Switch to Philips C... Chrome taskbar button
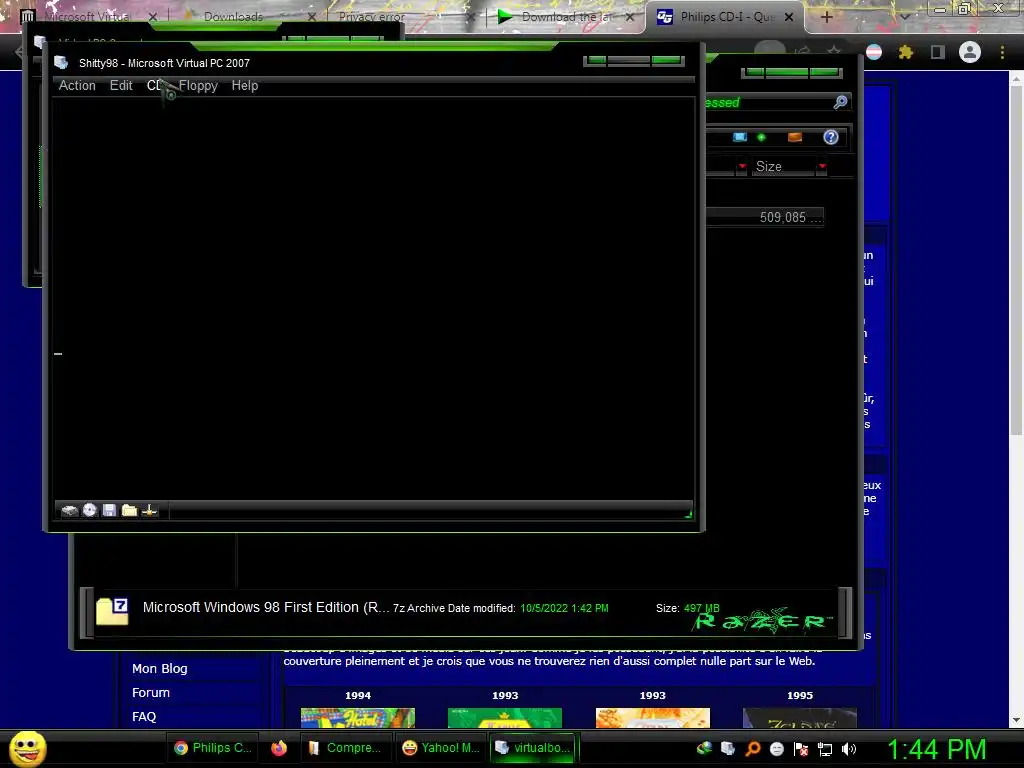This screenshot has height=768, width=1024. point(213,748)
